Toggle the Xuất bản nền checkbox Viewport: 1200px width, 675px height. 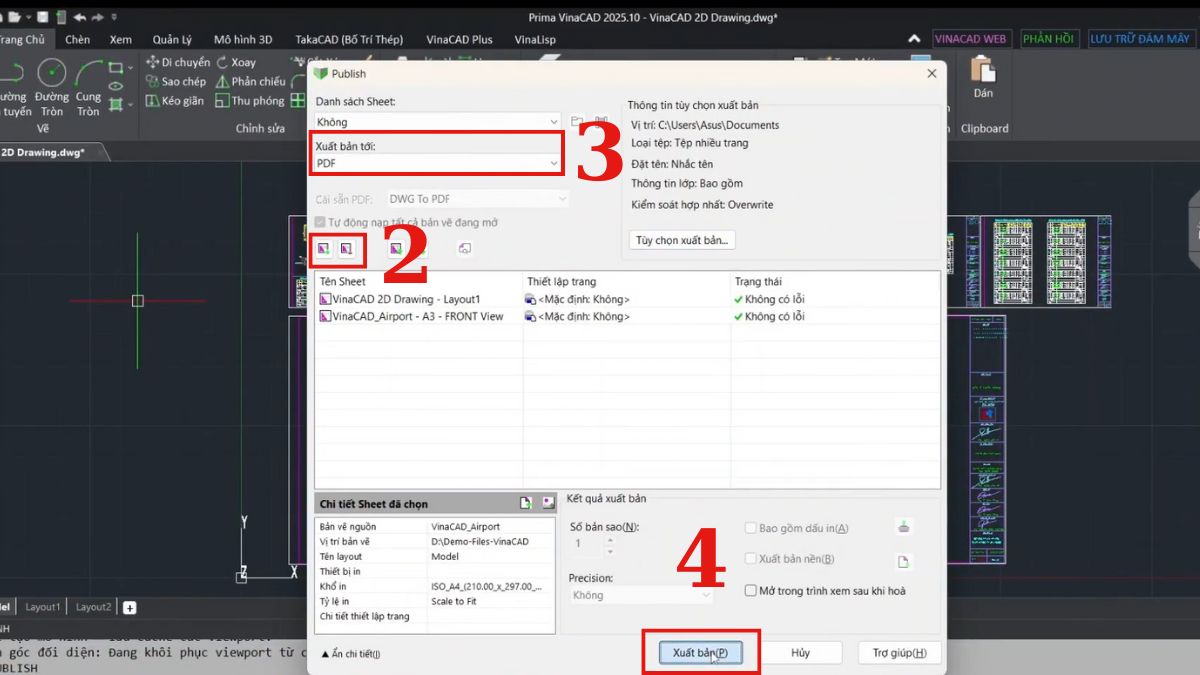(x=751, y=559)
